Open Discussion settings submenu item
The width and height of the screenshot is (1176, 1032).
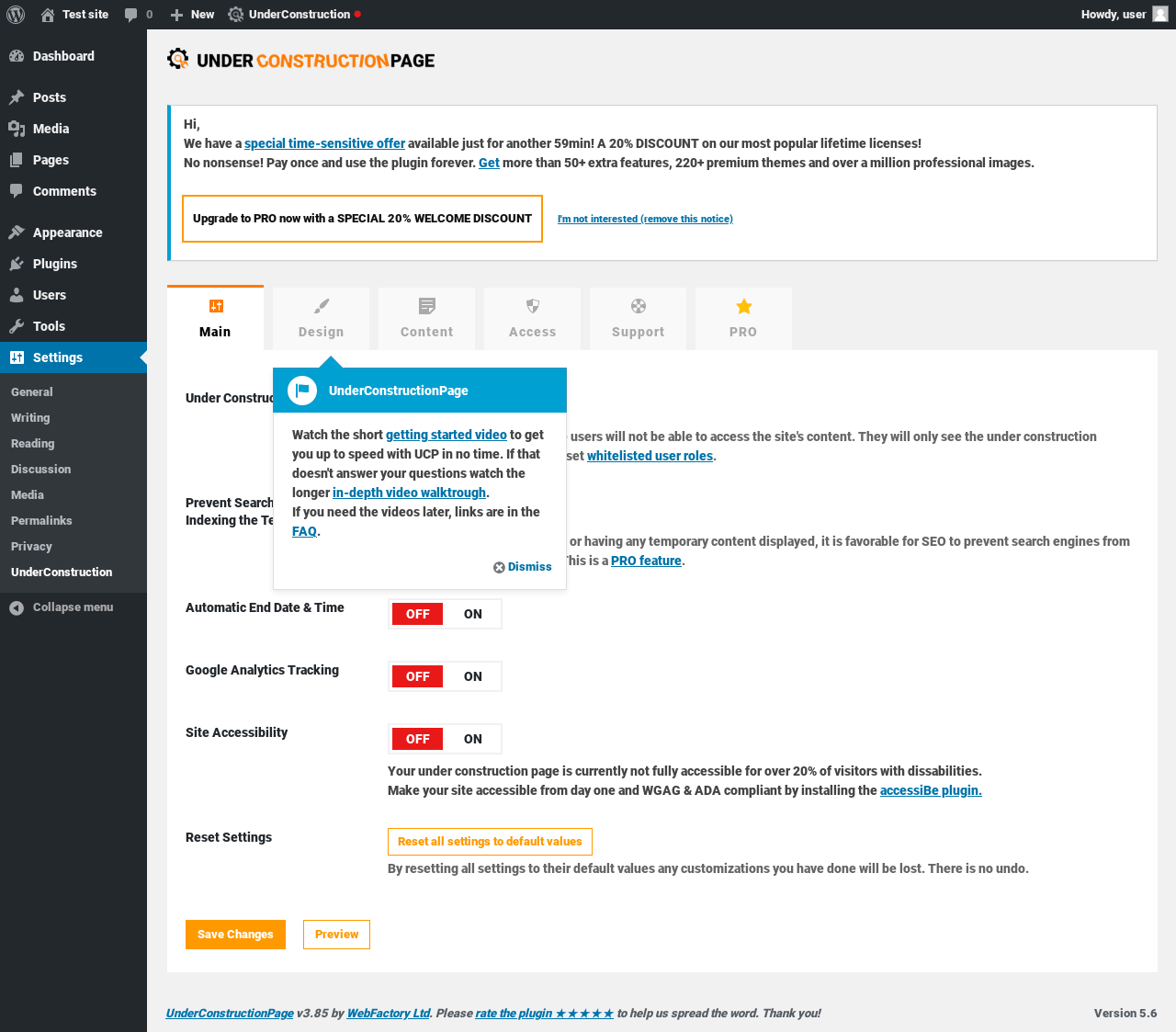[x=73, y=469]
